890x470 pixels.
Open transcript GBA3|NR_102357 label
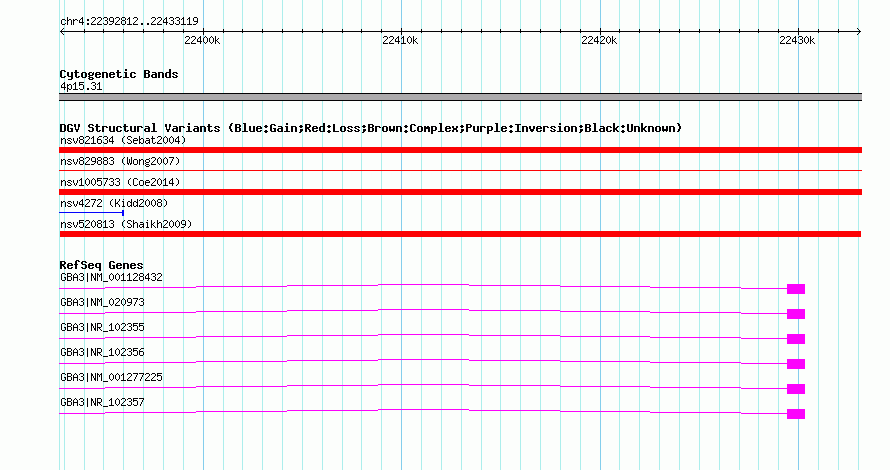tap(102, 402)
